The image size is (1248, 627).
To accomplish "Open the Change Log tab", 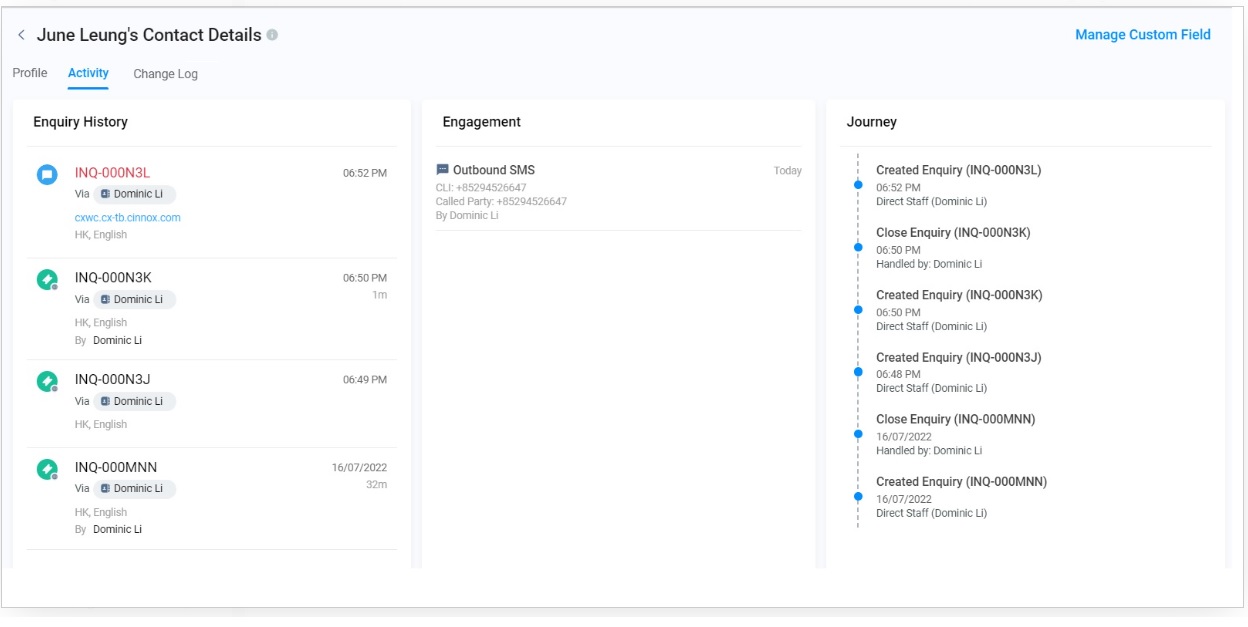I will pyautogui.click(x=165, y=74).
